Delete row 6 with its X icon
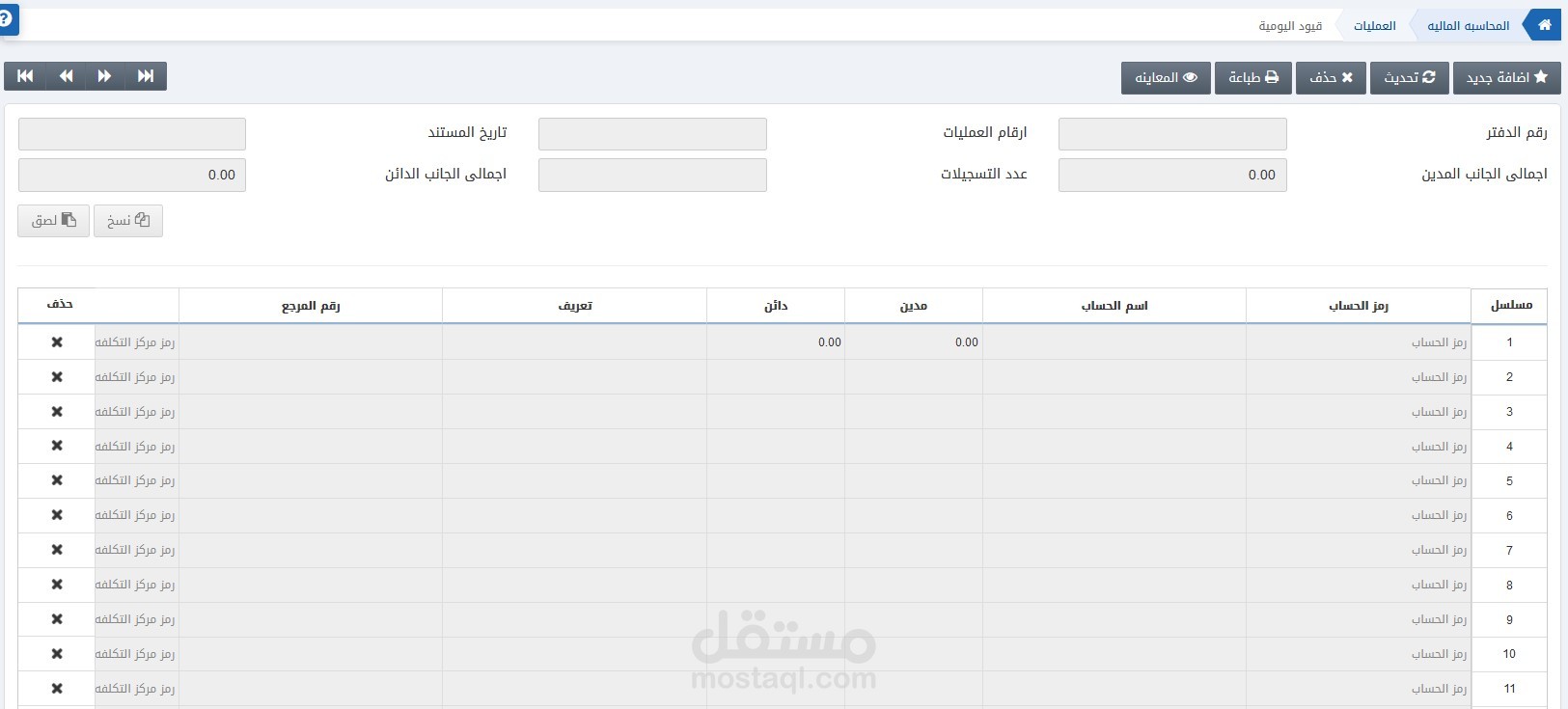 (57, 515)
